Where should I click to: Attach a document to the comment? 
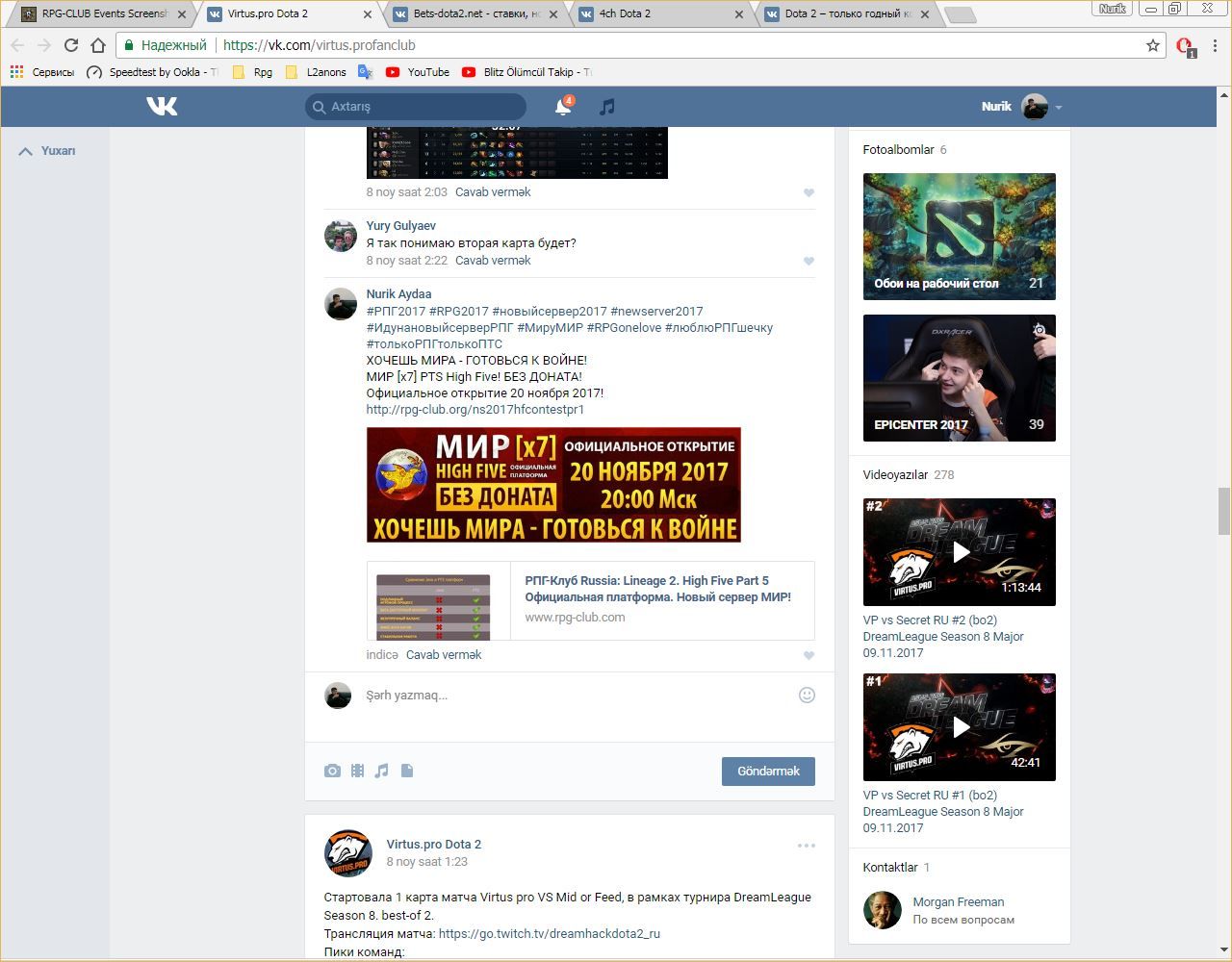[x=407, y=771]
